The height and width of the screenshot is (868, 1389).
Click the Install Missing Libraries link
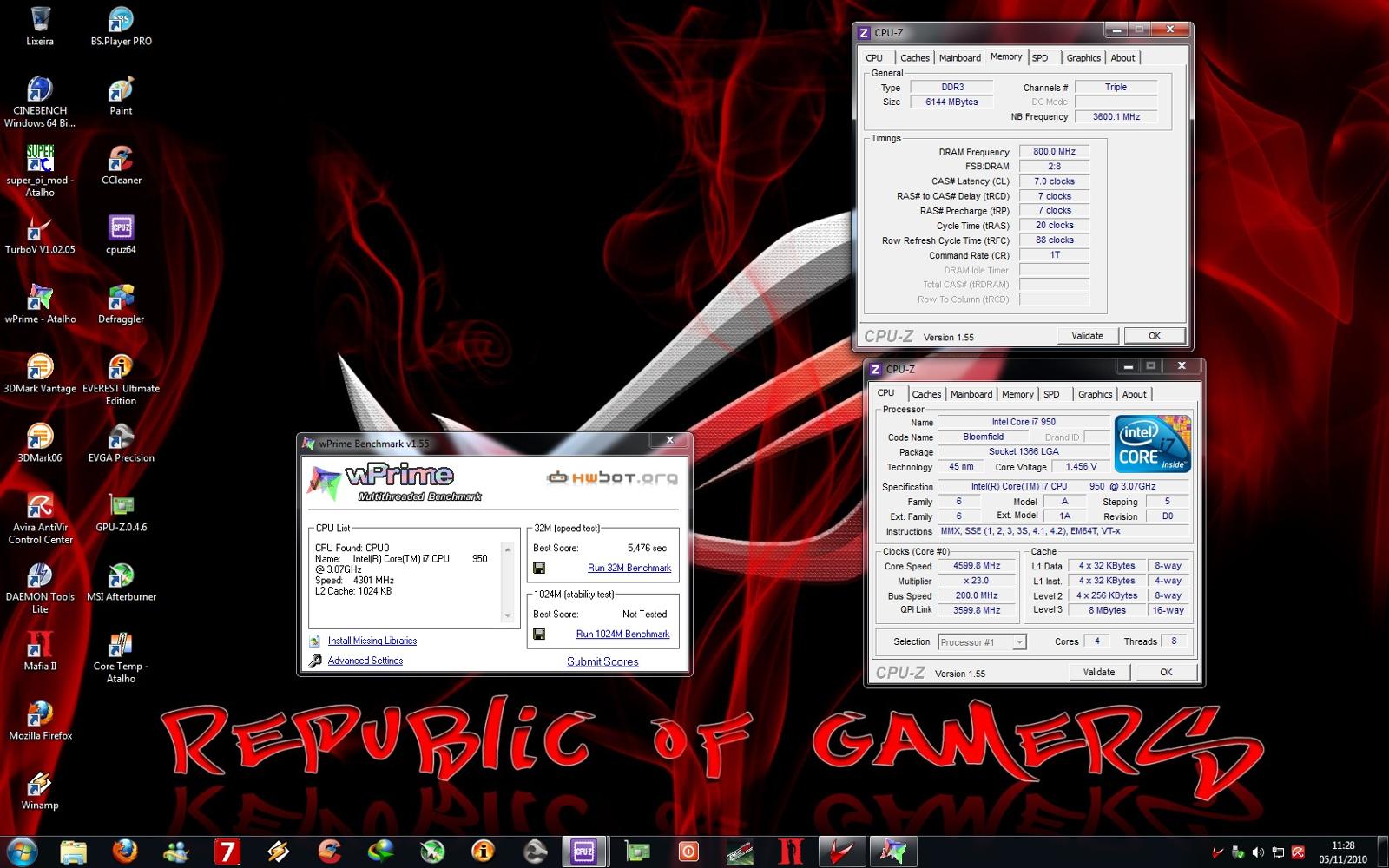click(x=372, y=641)
